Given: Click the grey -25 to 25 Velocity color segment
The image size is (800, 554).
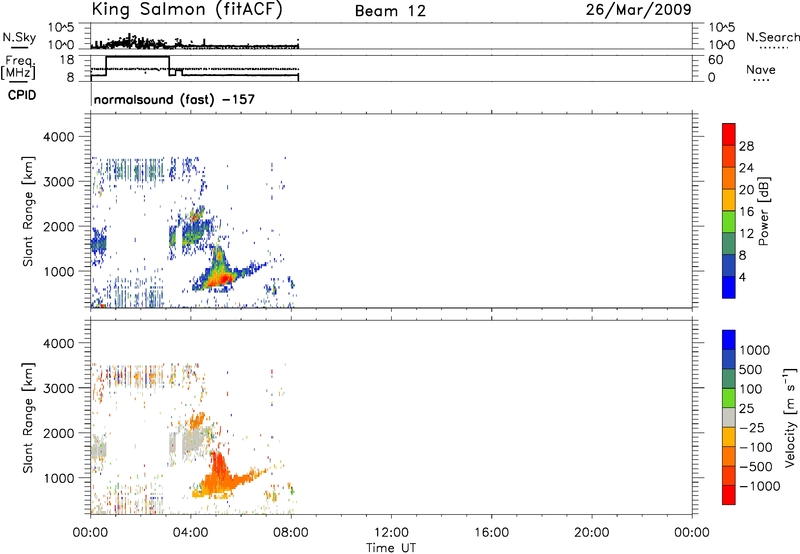Looking at the screenshot, I should tap(729, 417).
